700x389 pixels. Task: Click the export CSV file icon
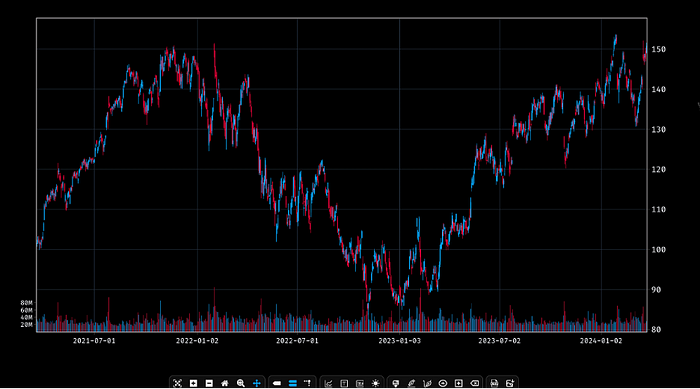click(494, 383)
